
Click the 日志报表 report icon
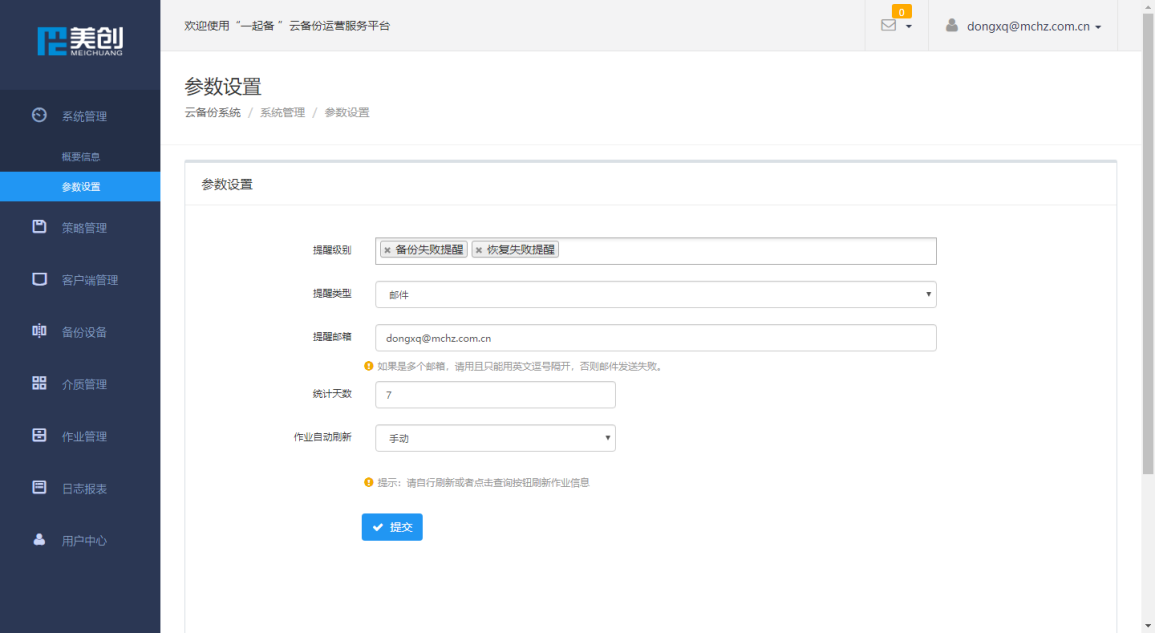39,487
